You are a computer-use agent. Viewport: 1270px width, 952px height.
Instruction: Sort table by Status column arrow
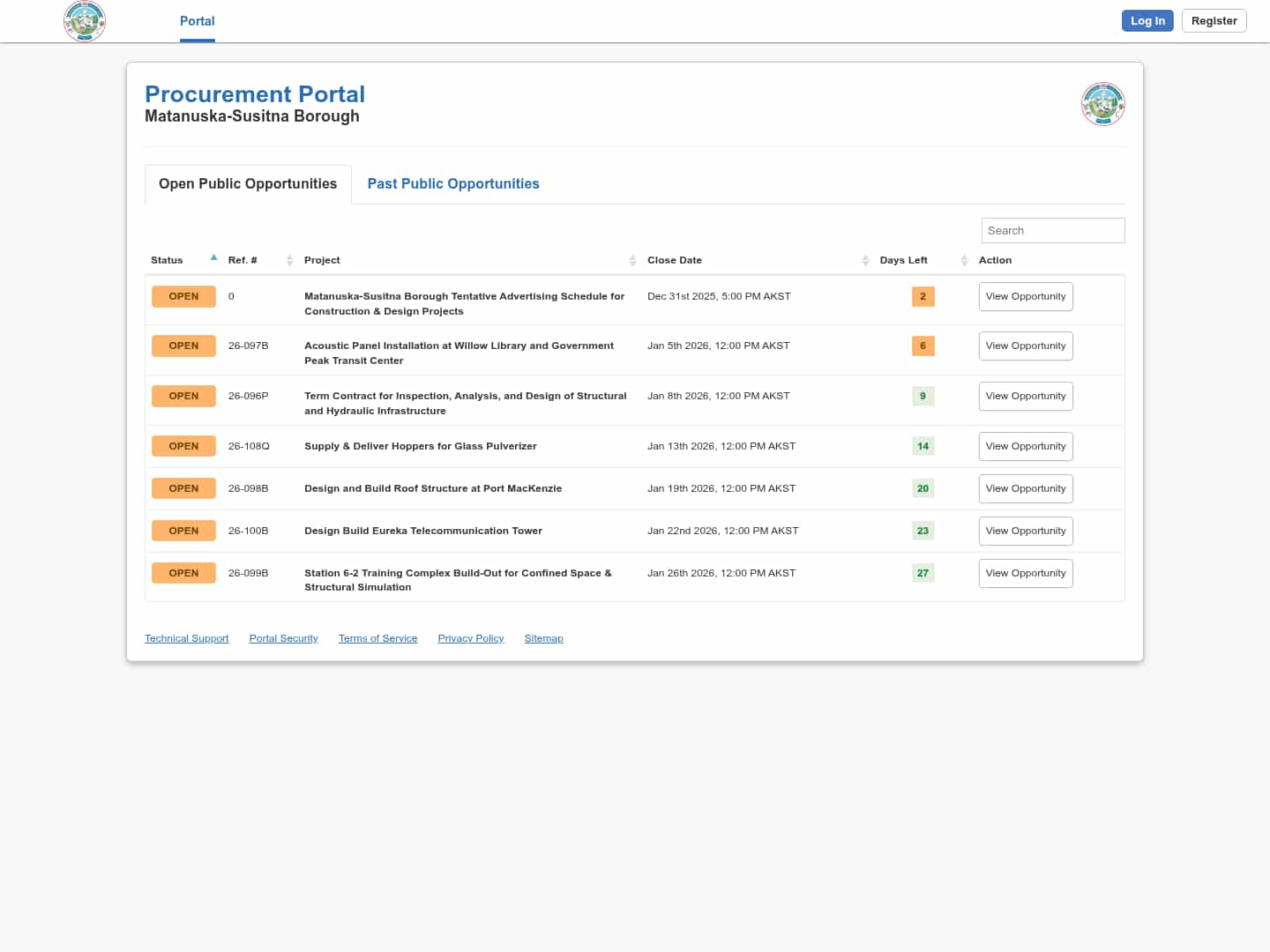[x=213, y=258]
